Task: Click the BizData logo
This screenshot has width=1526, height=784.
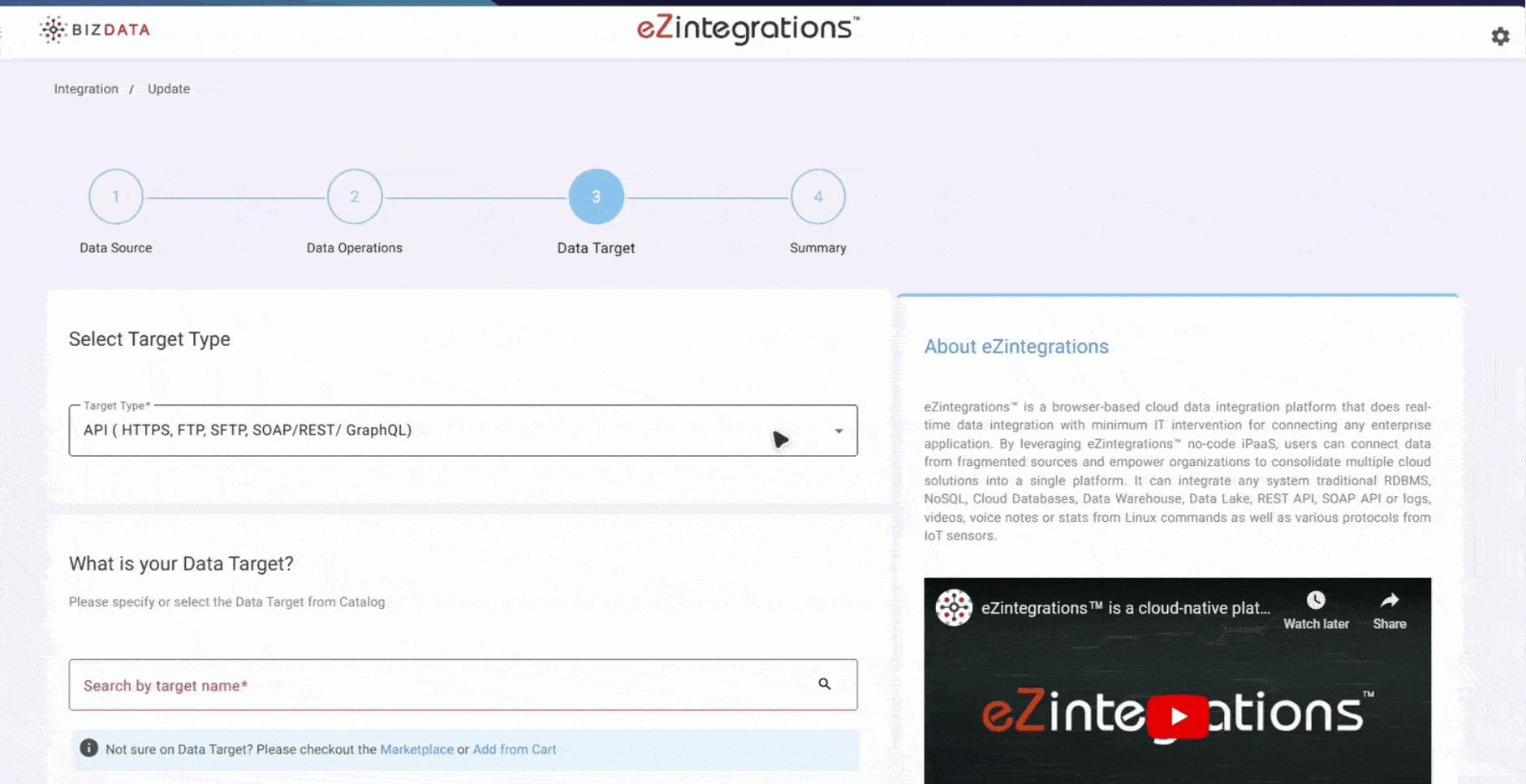Action: pos(95,30)
